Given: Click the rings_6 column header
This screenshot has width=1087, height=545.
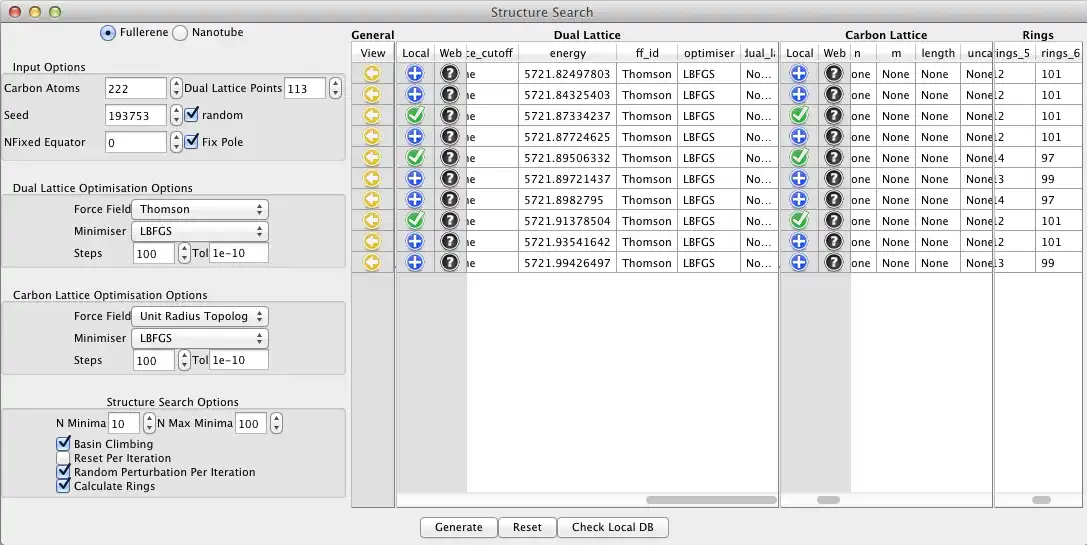Looking at the screenshot, I should tap(1060, 53).
